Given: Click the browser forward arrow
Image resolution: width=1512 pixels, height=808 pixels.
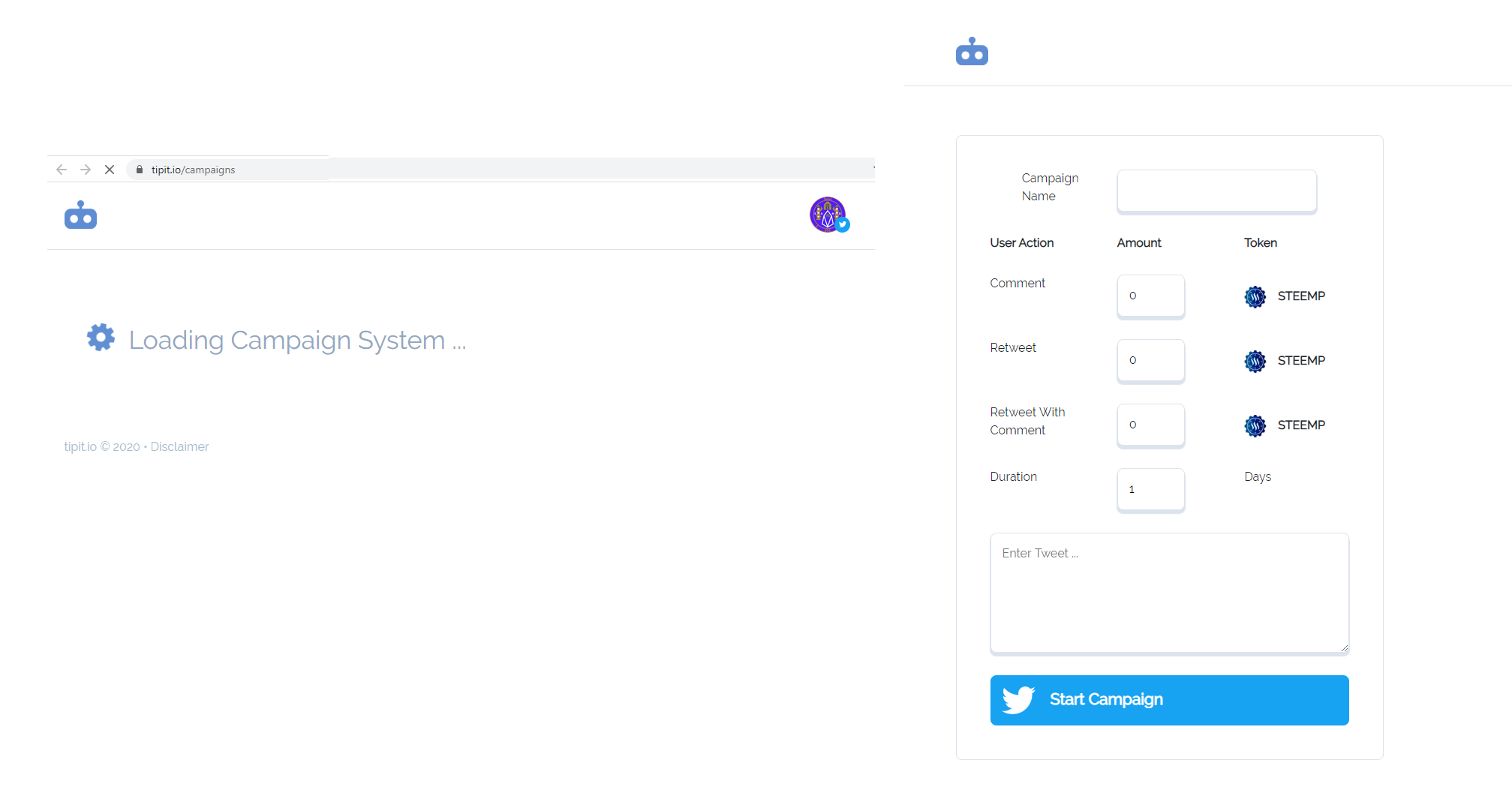Looking at the screenshot, I should (x=86, y=170).
